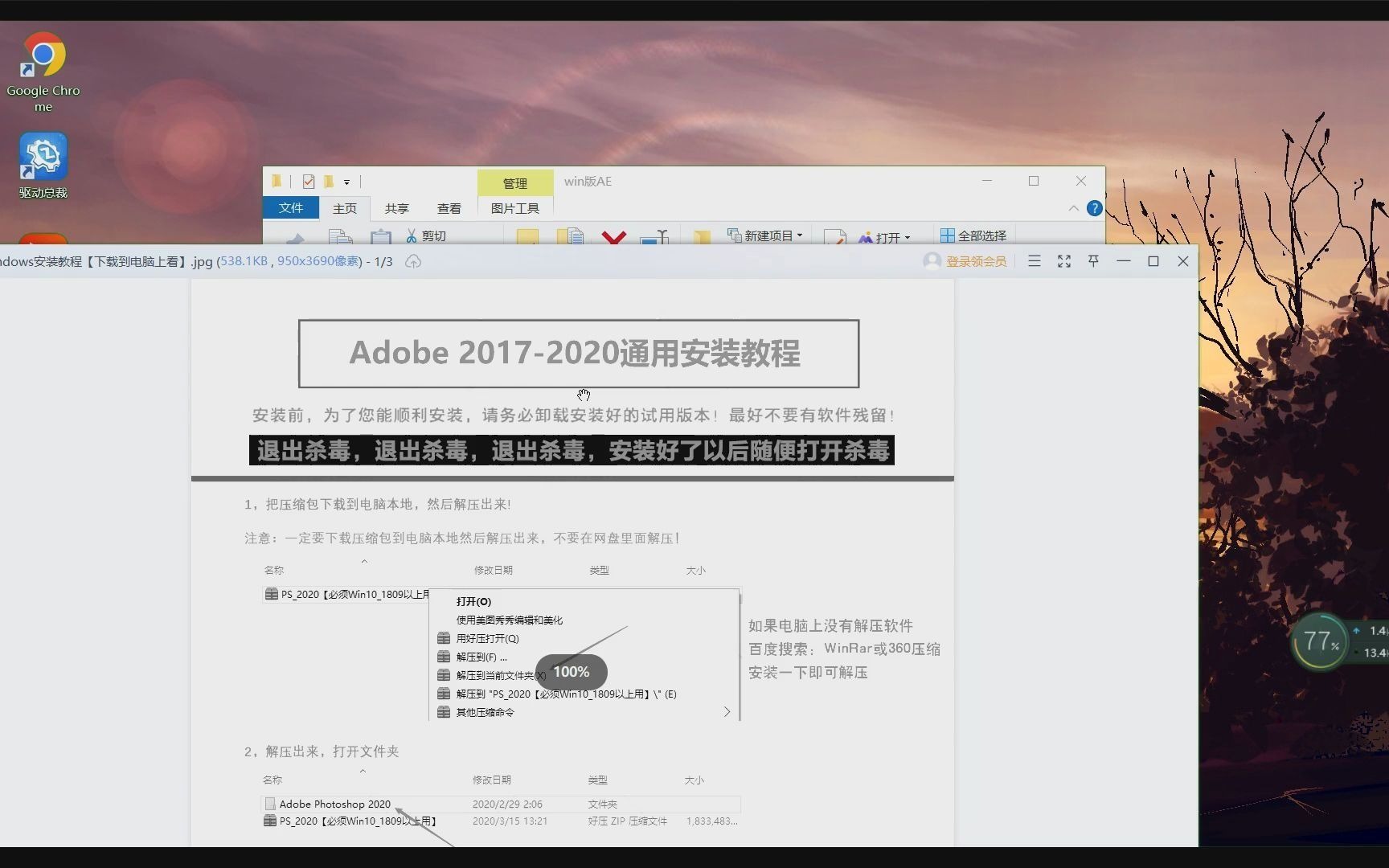The height and width of the screenshot is (868, 1389).
Task: Open the image viewer hamburger menu
Action: pos(1035,261)
